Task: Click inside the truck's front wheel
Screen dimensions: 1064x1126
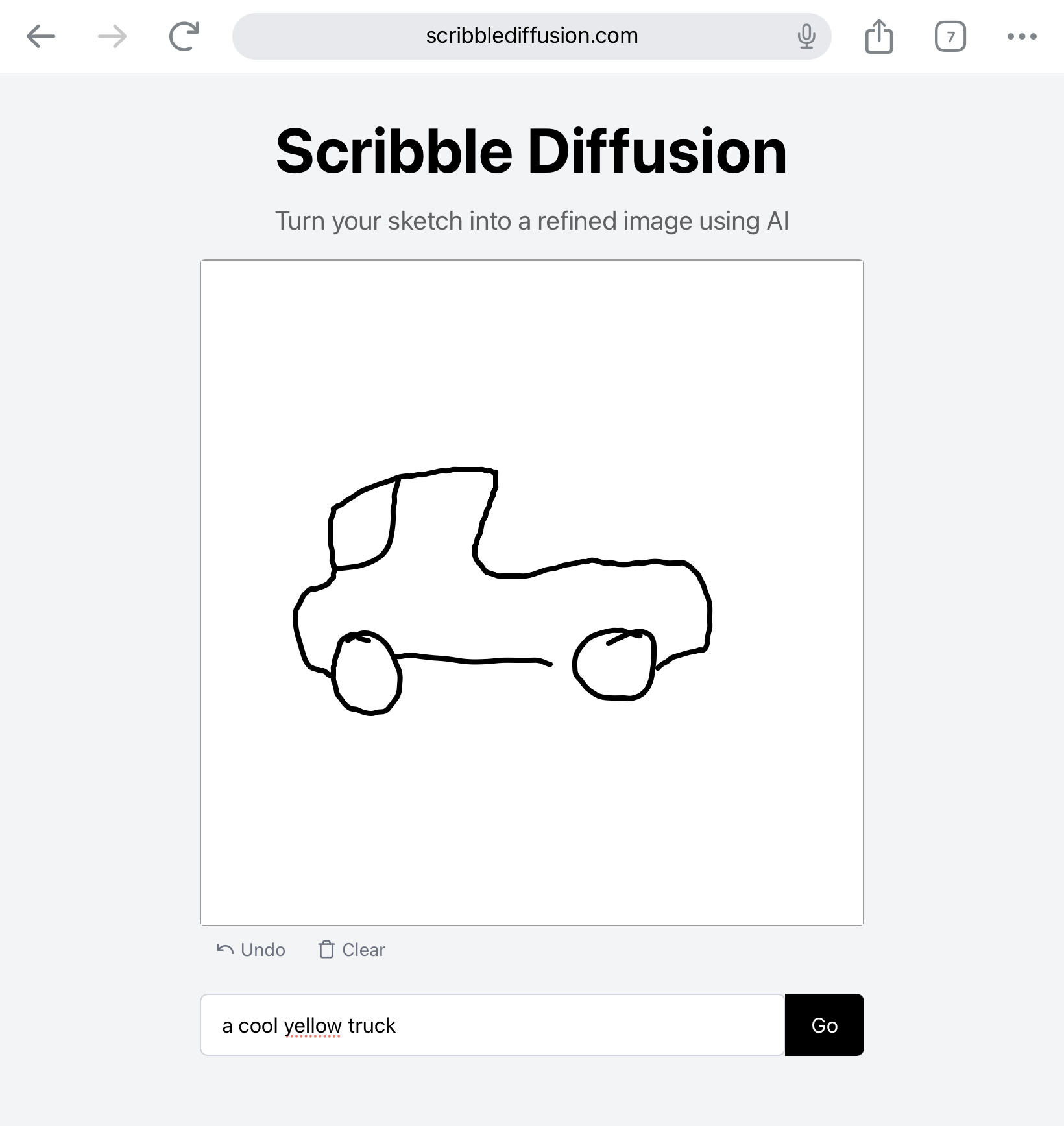Action: coord(367,673)
